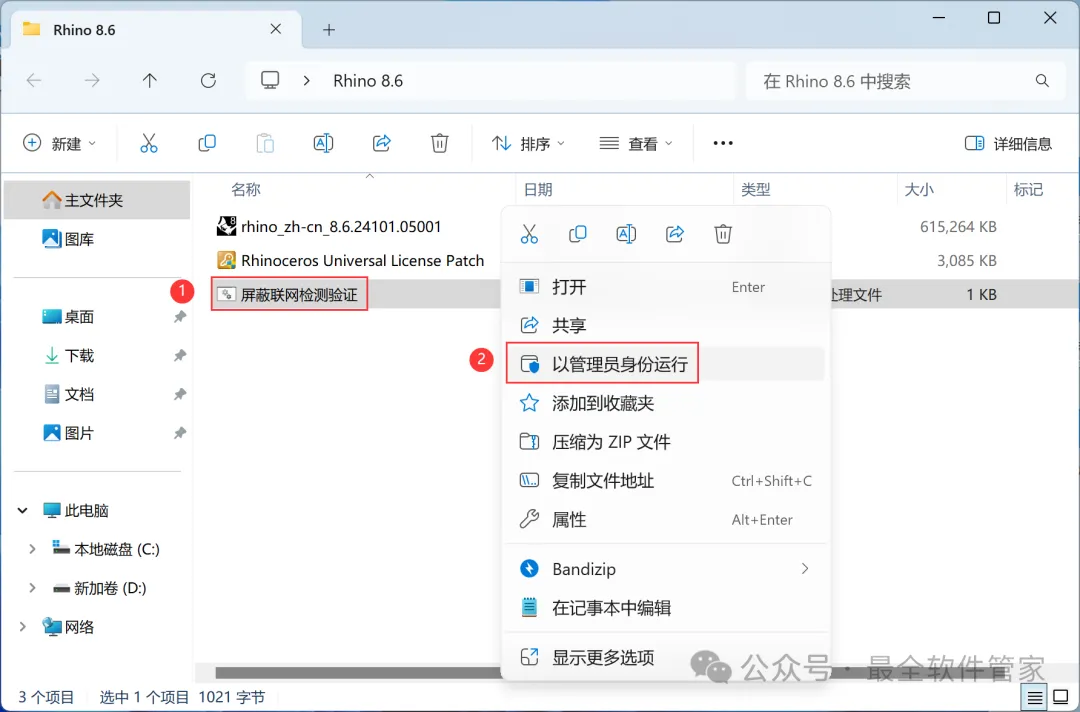Image resolution: width=1080 pixels, height=712 pixels.
Task: Click the Share icon in the context menu
Action: (x=674, y=234)
